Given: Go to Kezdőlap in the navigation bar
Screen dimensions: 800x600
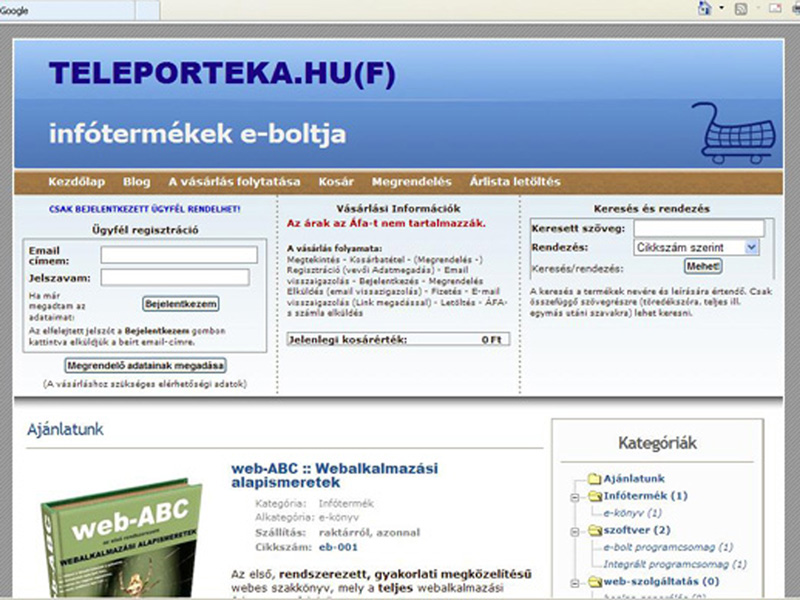Looking at the screenshot, I should click(x=77, y=182).
